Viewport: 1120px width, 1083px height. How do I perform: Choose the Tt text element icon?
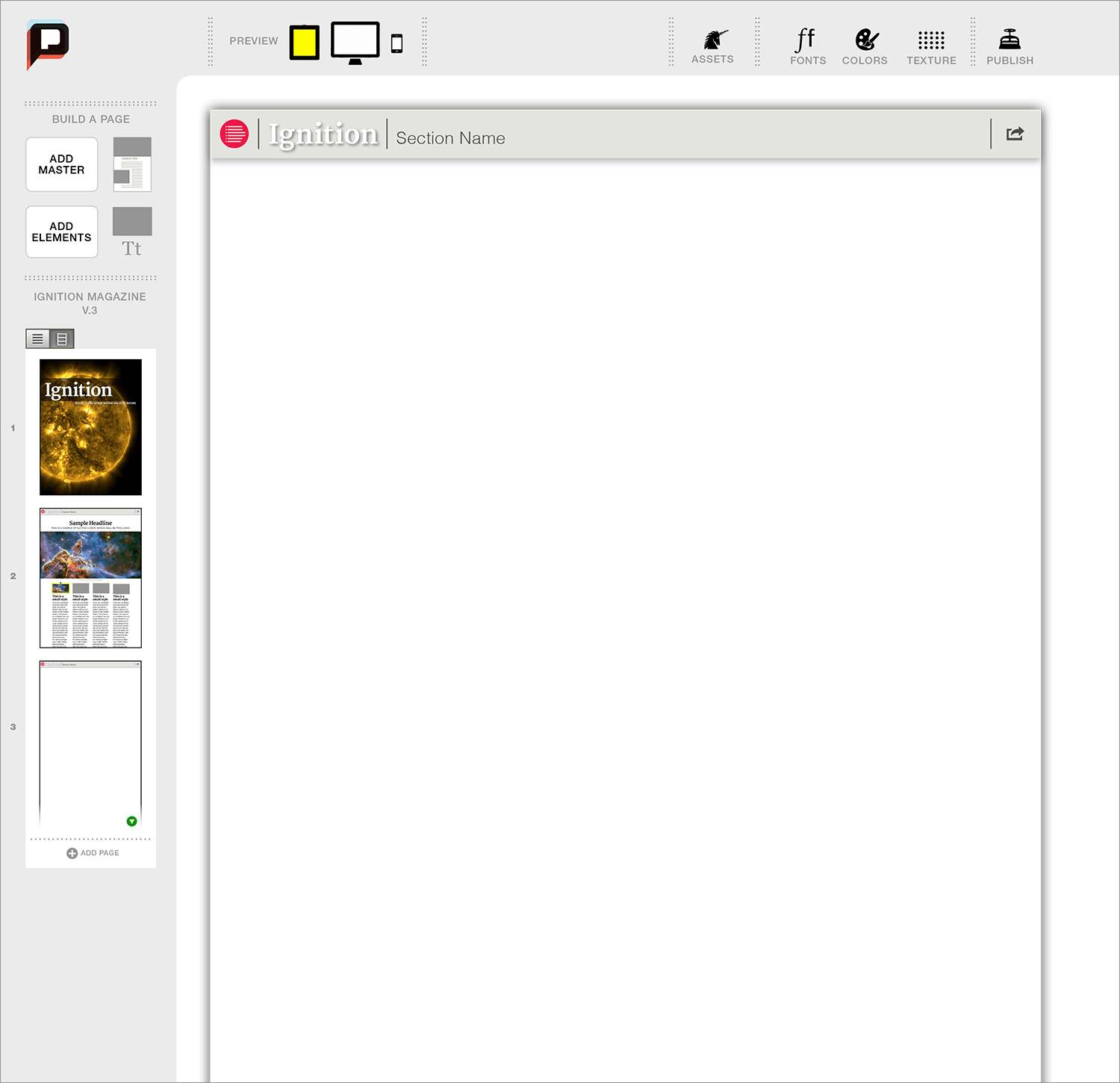tap(131, 249)
